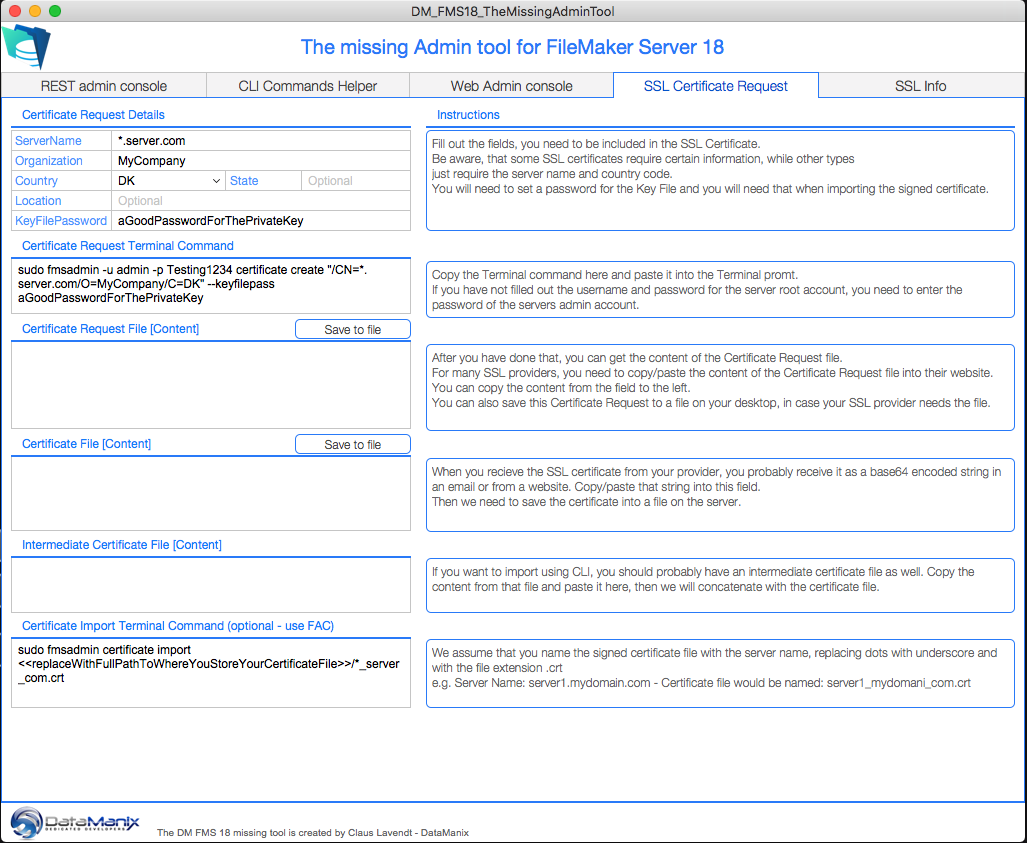Click the 'Country' field label
The height and width of the screenshot is (843, 1027).
[36, 181]
